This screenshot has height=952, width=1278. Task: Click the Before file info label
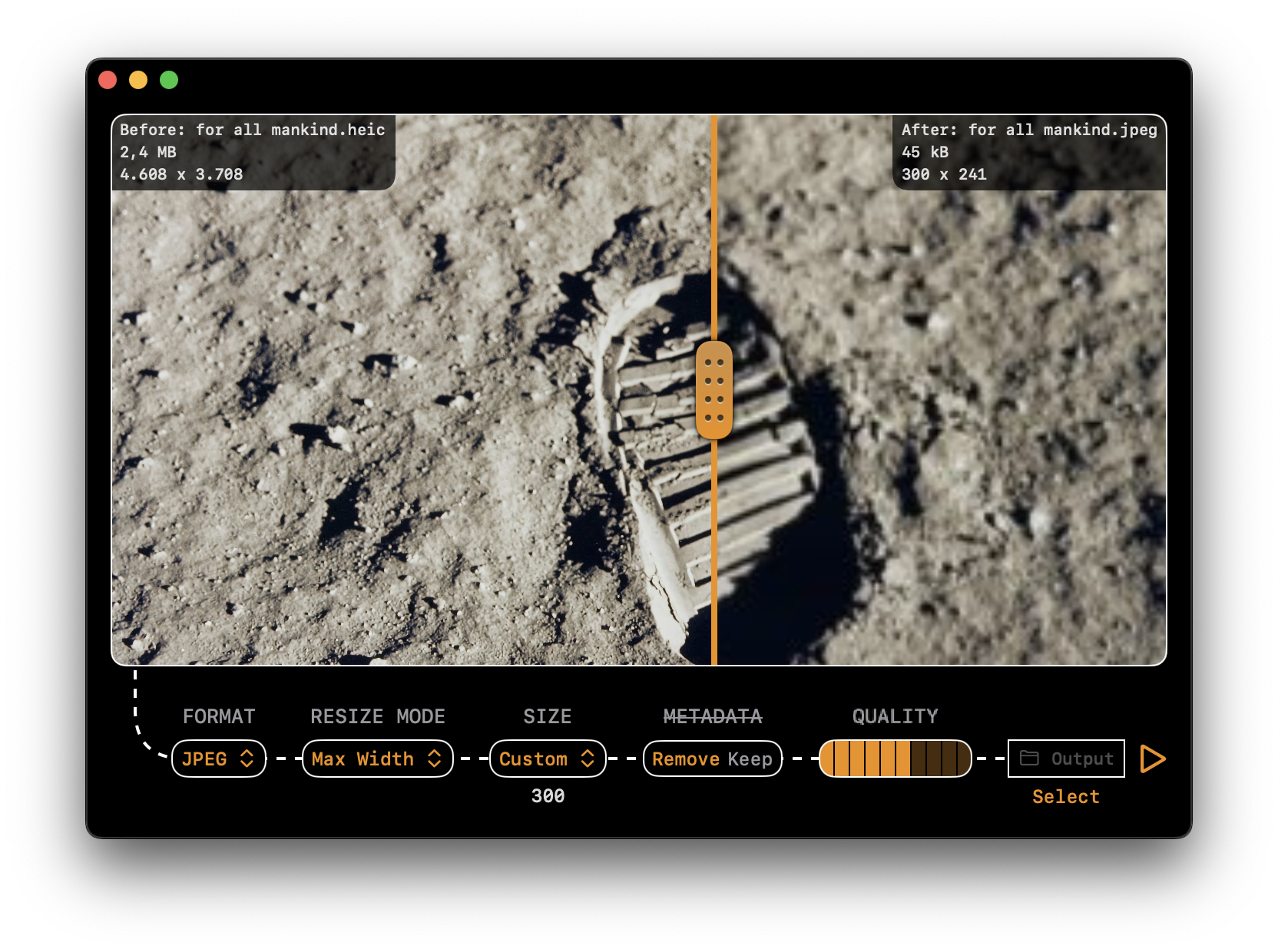pyautogui.click(x=253, y=152)
